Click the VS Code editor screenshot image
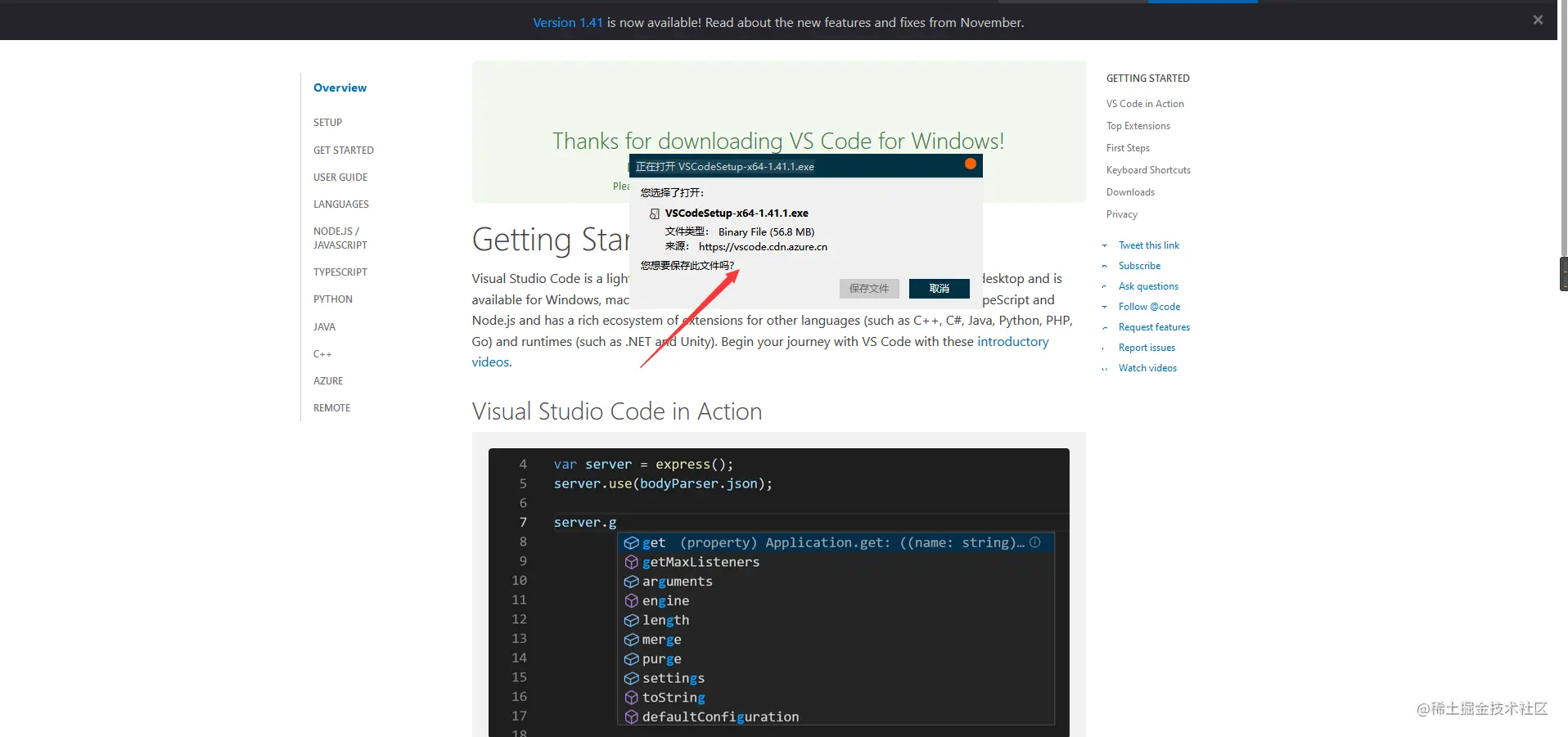Screen dimensions: 1568x737 [778, 592]
